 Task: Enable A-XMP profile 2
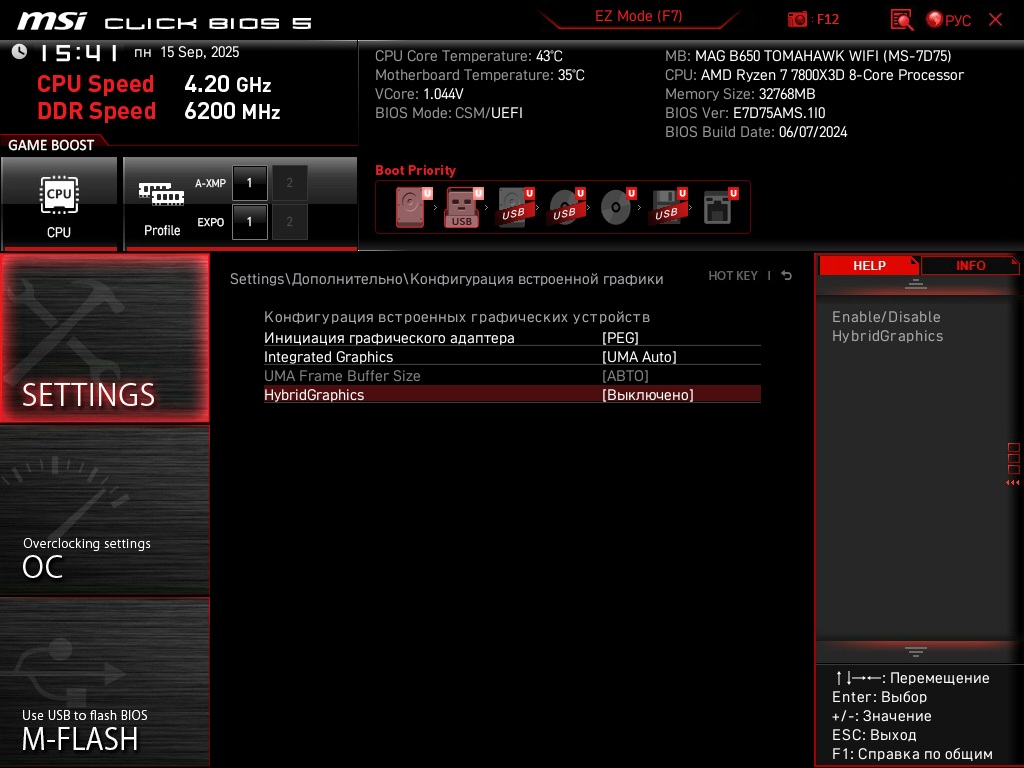[289, 183]
